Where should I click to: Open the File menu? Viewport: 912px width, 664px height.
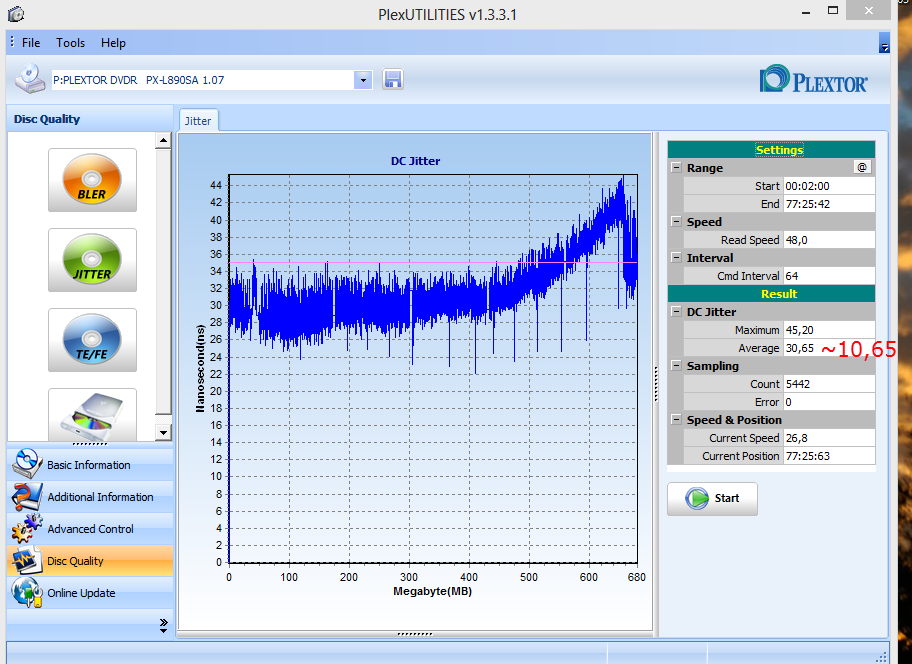coord(31,42)
